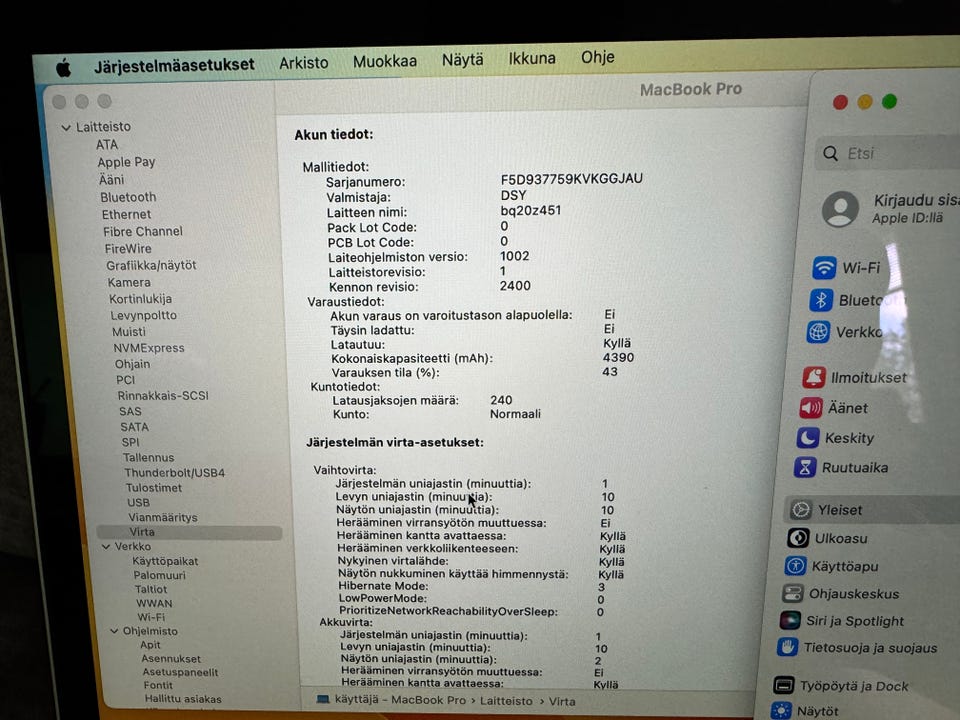Click the MacBook Pro computer icon in path bar
The height and width of the screenshot is (720, 960).
point(323,699)
